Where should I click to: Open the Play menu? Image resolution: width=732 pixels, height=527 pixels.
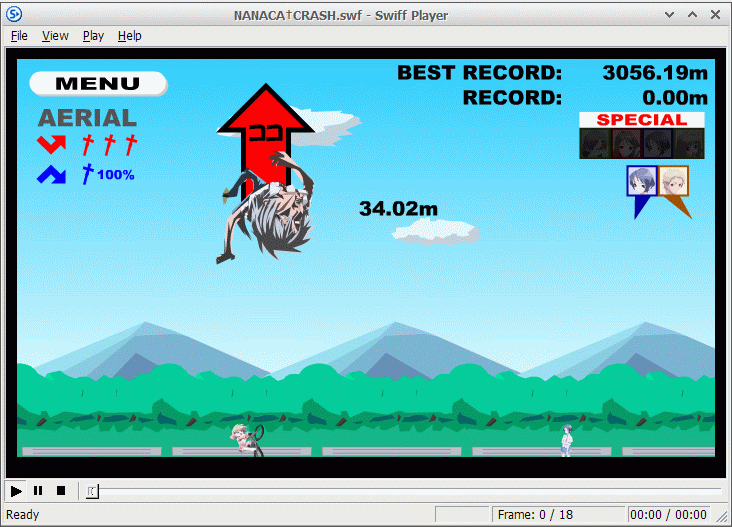[93, 36]
